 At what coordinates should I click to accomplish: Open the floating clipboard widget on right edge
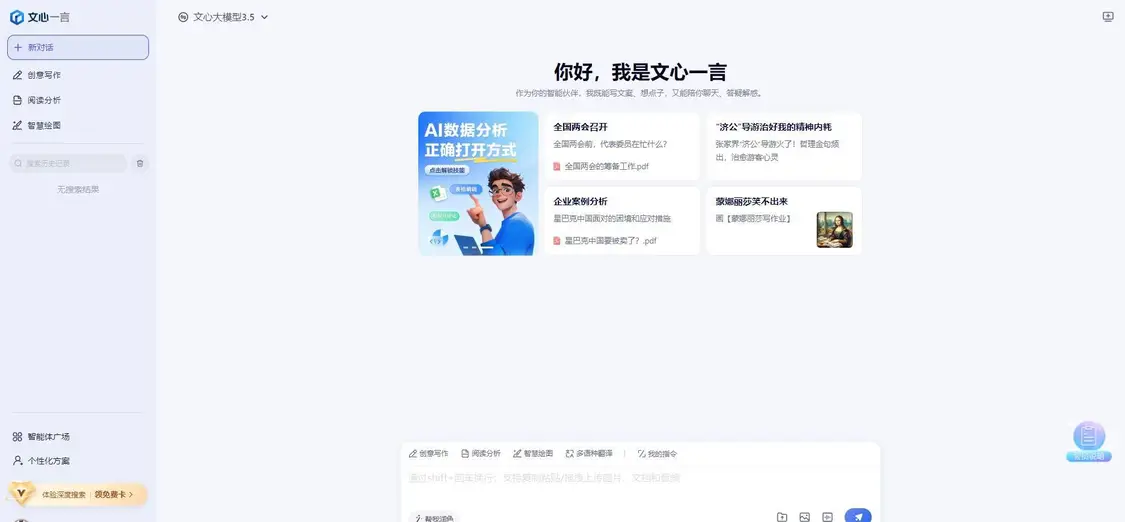(x=1089, y=441)
